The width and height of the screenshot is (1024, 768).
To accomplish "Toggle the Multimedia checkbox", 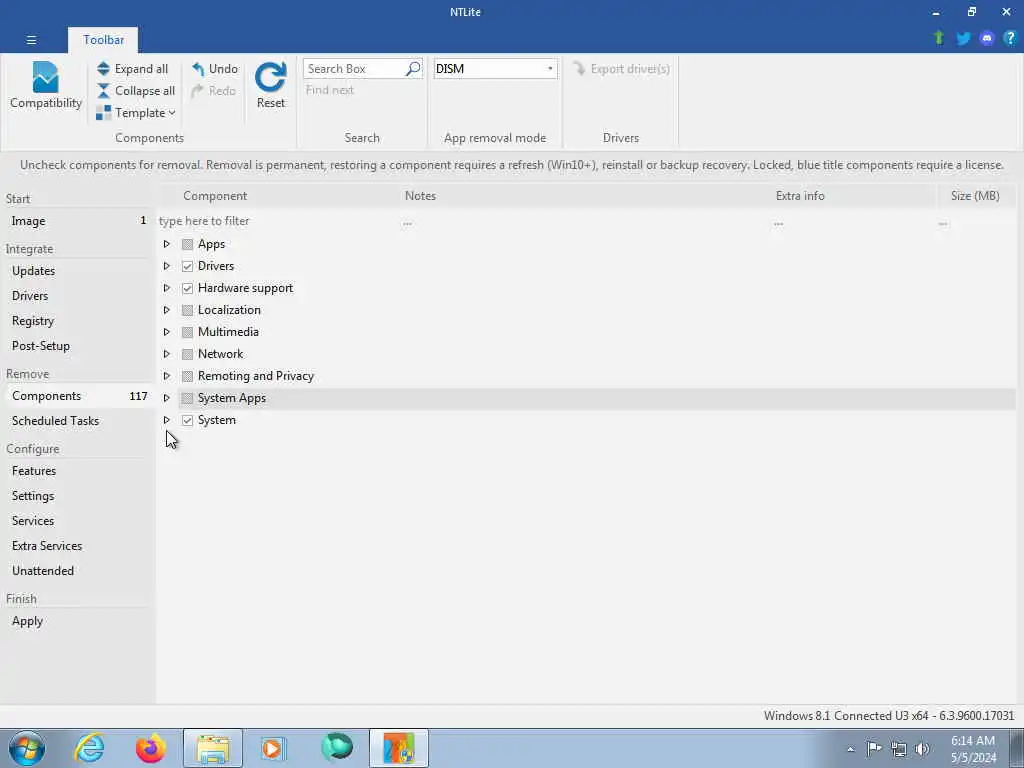I will pos(187,332).
